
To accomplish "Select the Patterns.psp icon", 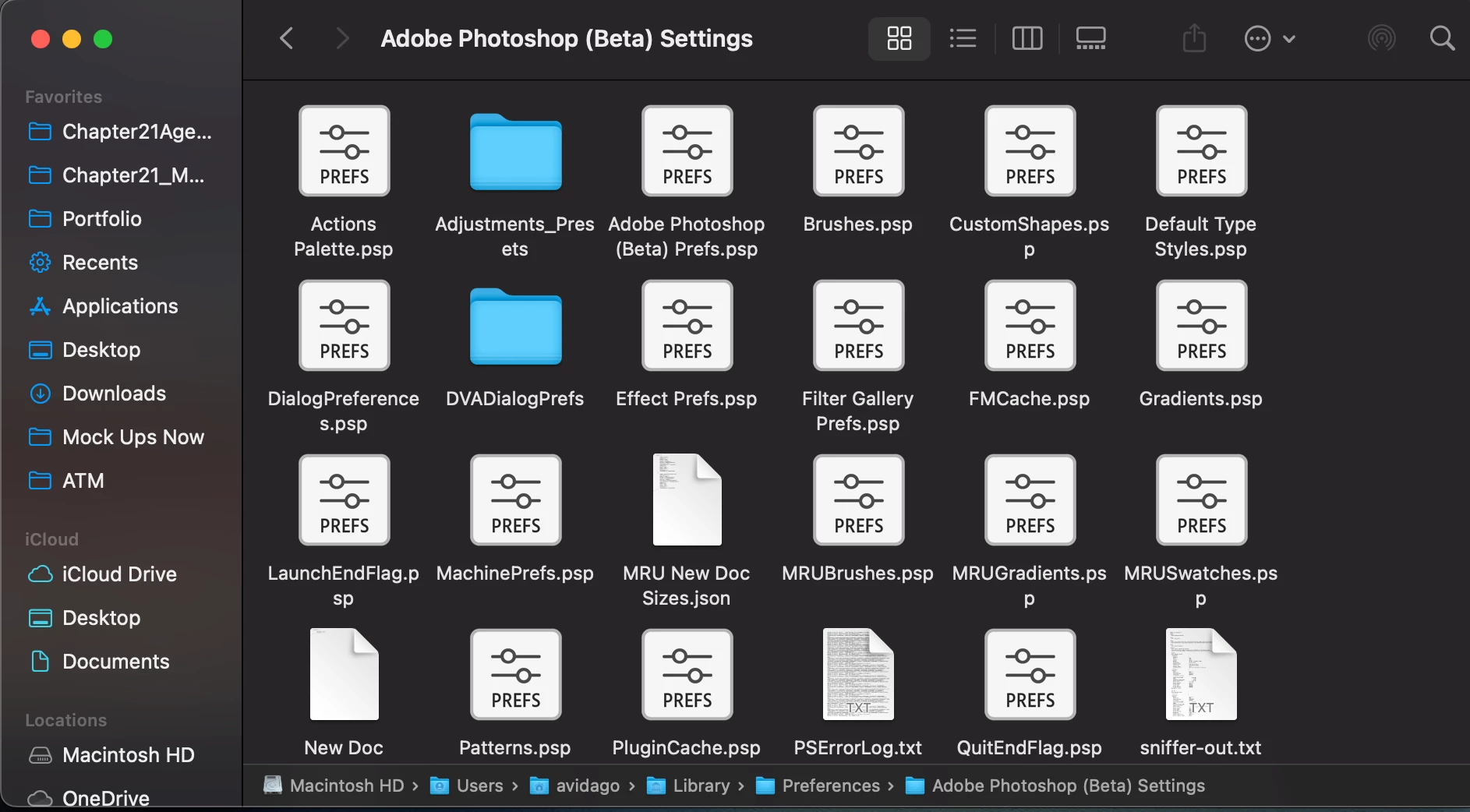I will coord(515,674).
